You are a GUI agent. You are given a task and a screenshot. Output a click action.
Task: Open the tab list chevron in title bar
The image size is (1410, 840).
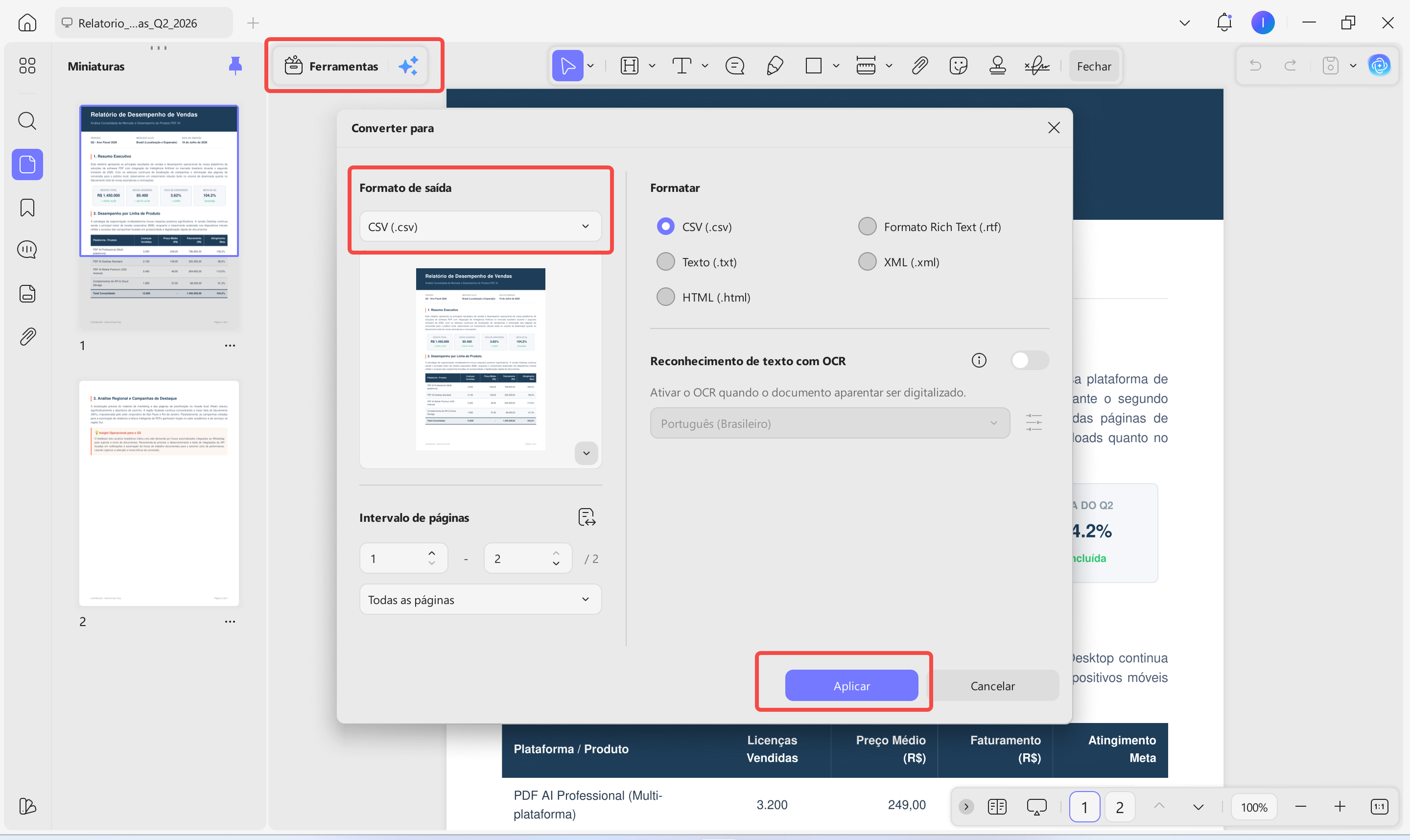click(x=1184, y=23)
